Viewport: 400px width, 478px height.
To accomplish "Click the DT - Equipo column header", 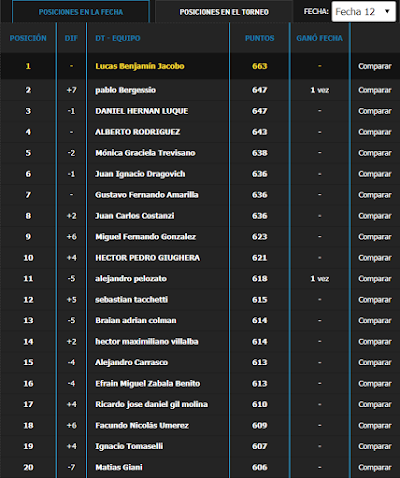I will tap(118, 38).
